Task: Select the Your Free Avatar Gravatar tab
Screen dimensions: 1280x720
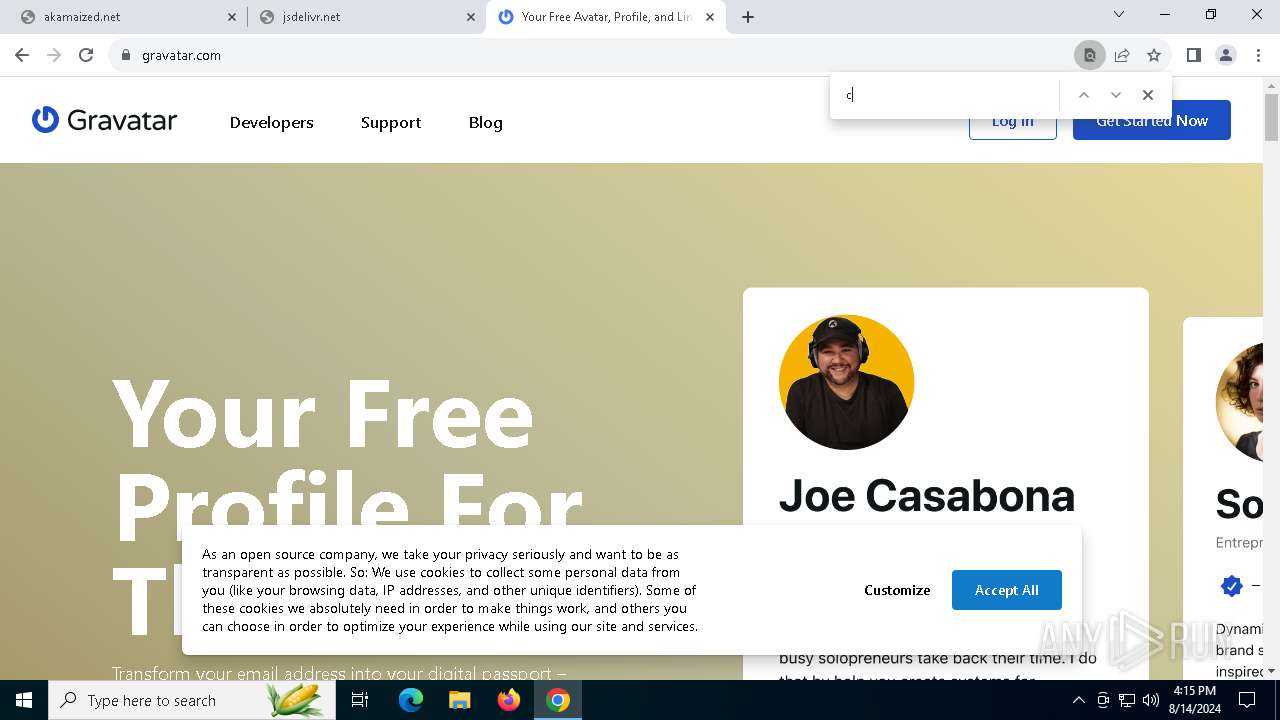Action: [x=606, y=17]
